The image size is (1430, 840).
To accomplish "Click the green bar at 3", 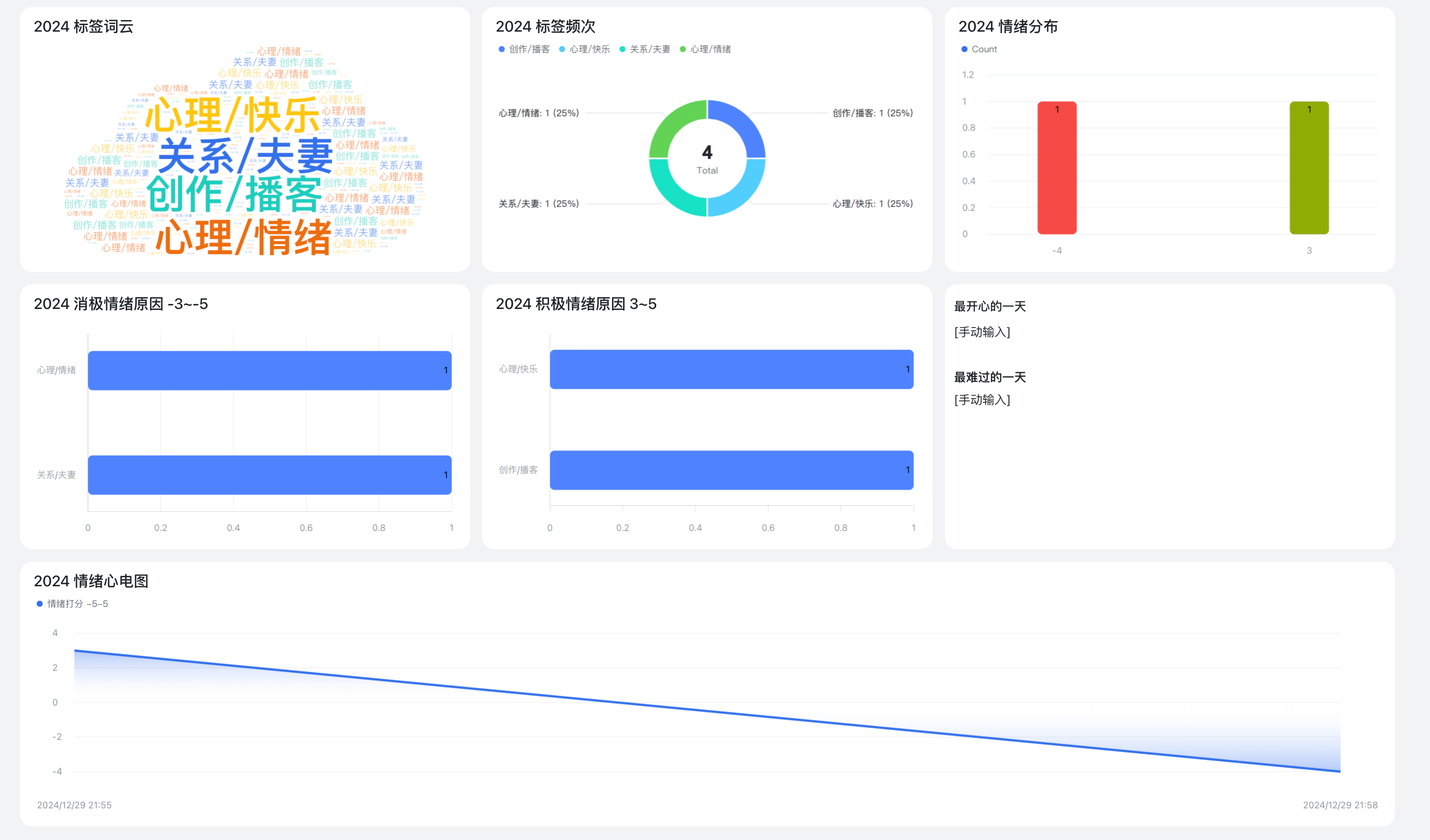I will point(1308,168).
